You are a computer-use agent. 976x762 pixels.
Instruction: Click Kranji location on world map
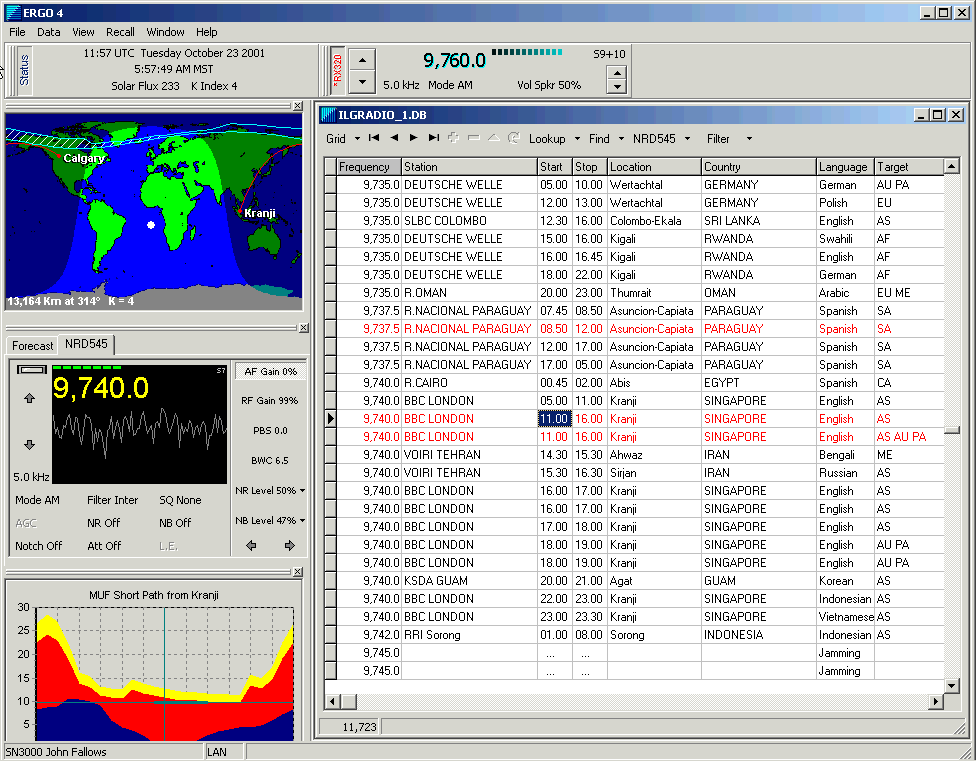point(240,212)
